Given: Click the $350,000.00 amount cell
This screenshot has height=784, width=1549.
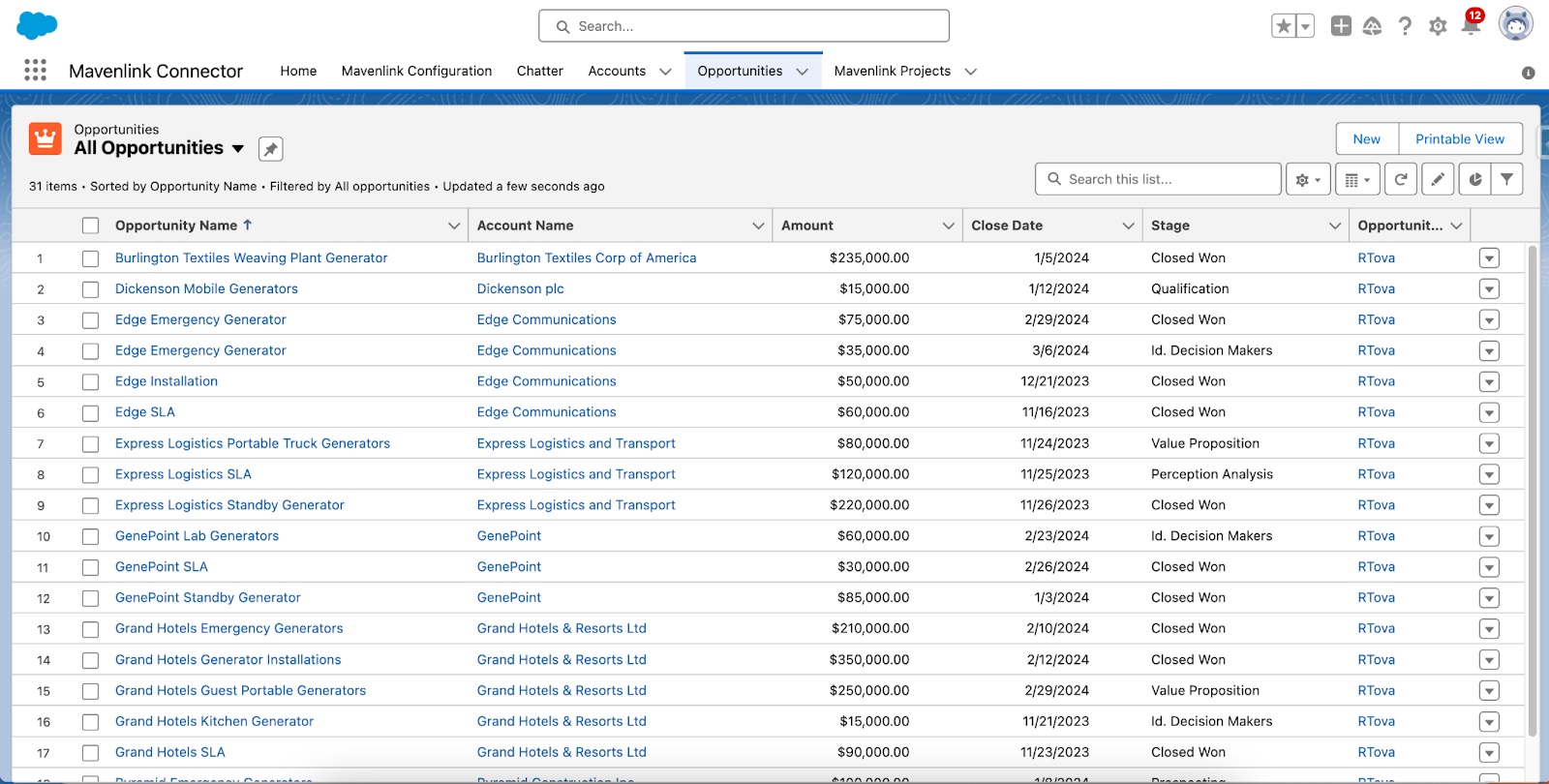Looking at the screenshot, I should point(869,660).
